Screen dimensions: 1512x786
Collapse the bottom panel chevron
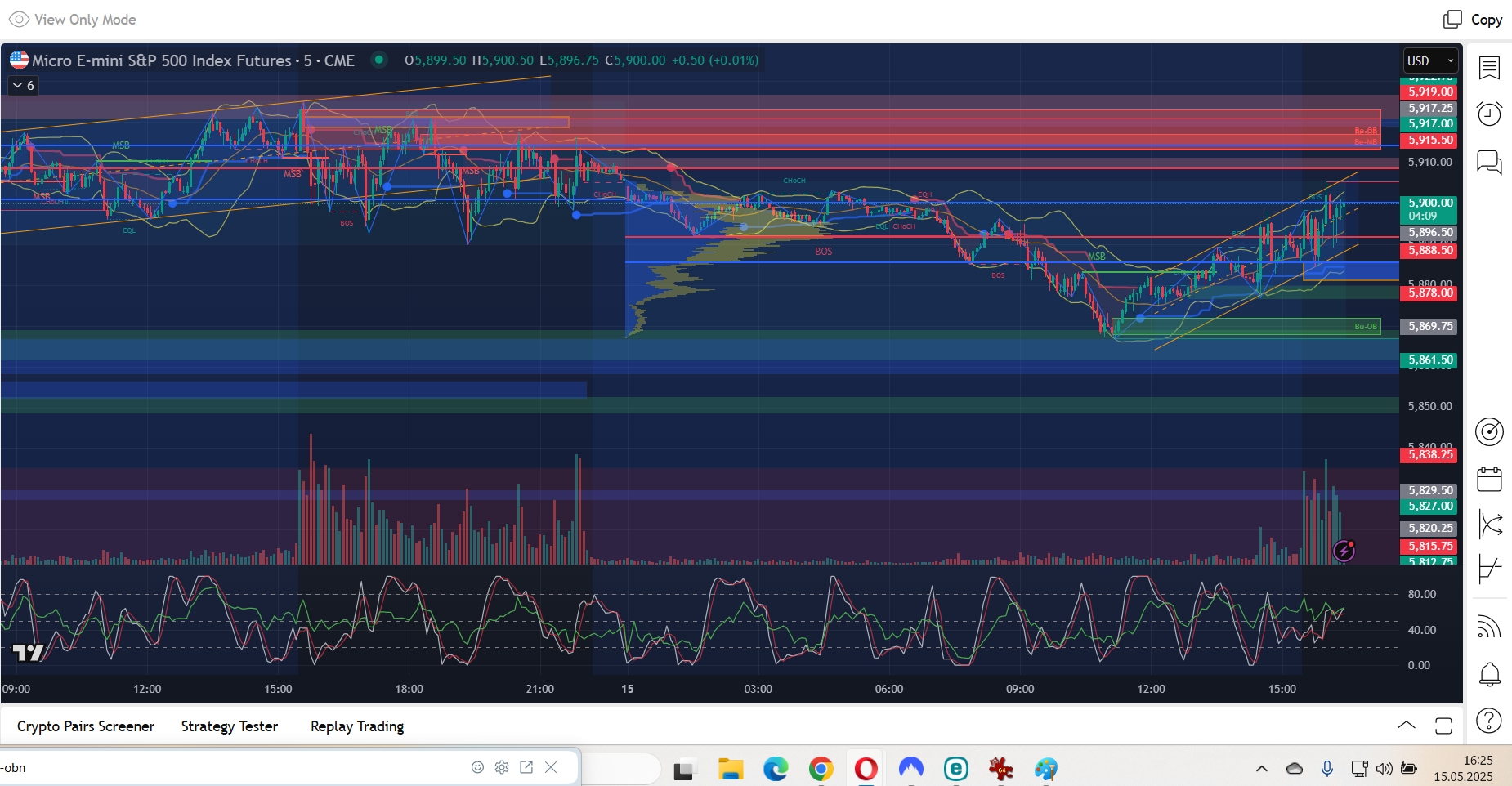click(x=1407, y=726)
